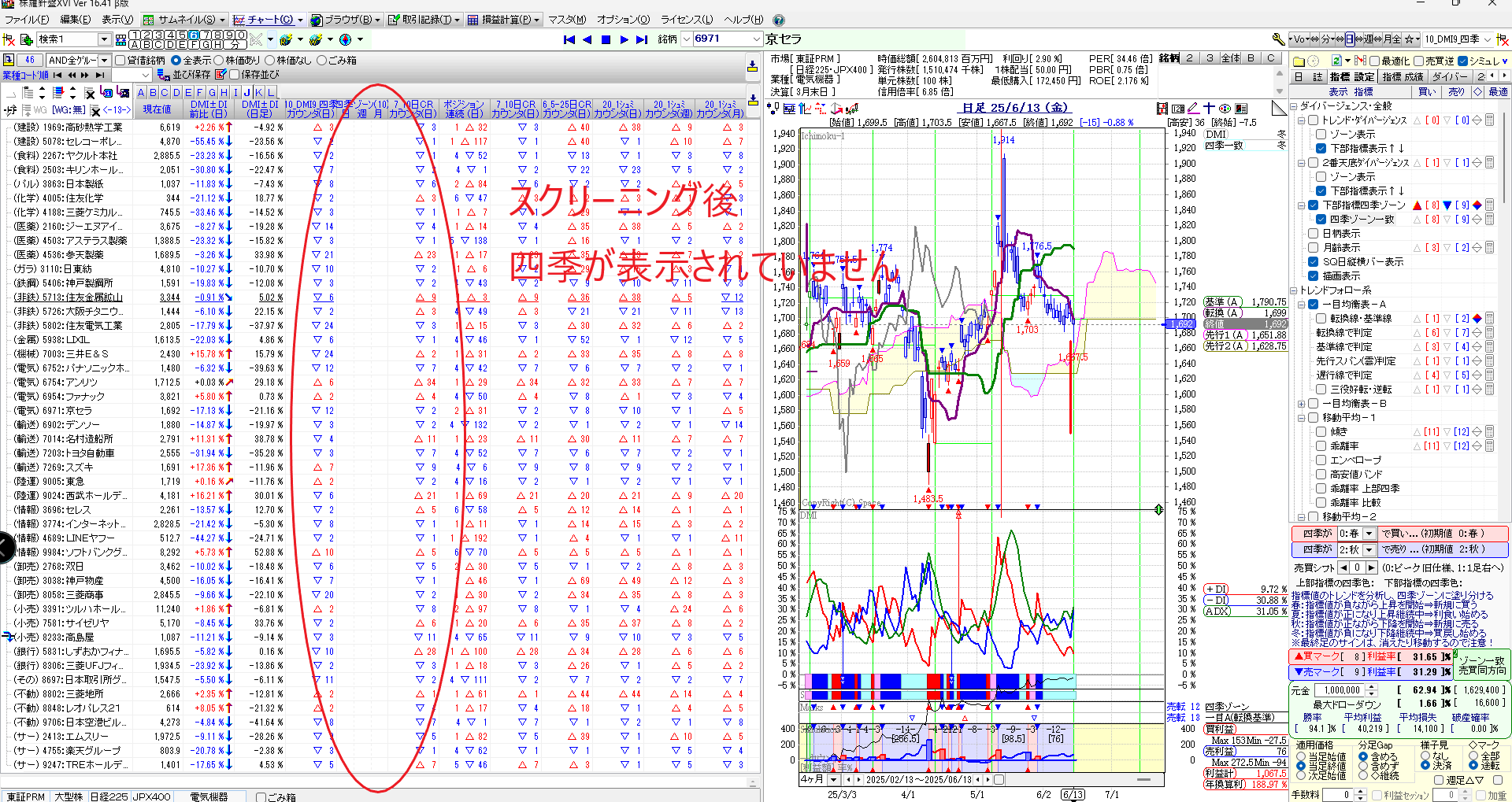This screenshot has height=802, width=1512.
Task: Select the ごみ箱 radio button in filter bar
Action: [321, 61]
